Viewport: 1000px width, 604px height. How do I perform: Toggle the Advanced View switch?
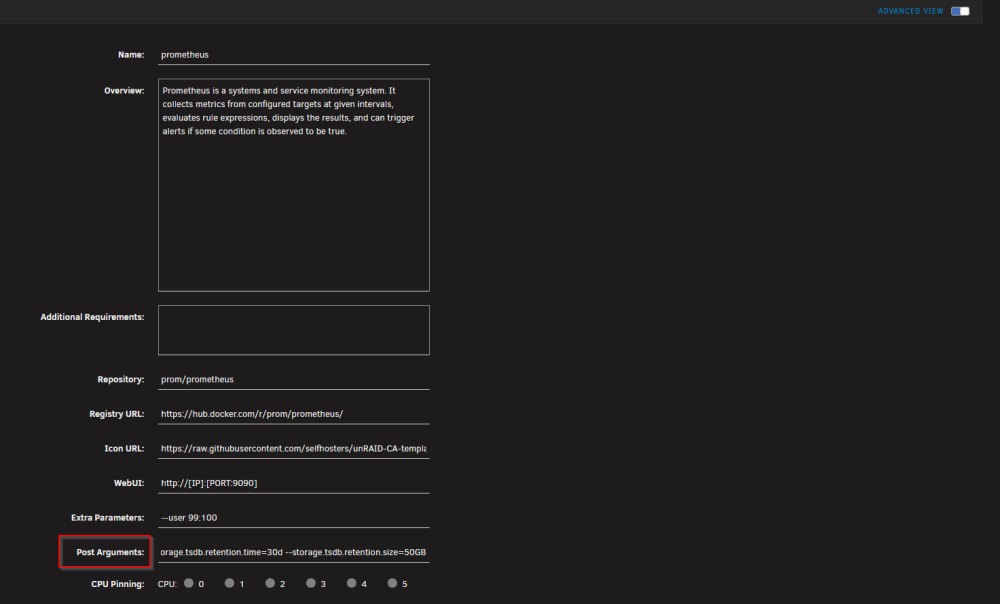(x=960, y=11)
